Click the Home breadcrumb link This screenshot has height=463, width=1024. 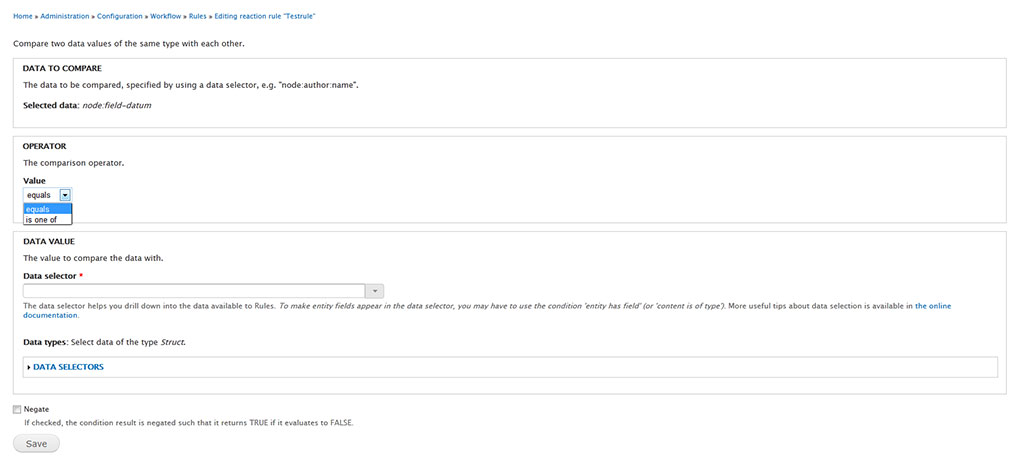point(23,17)
